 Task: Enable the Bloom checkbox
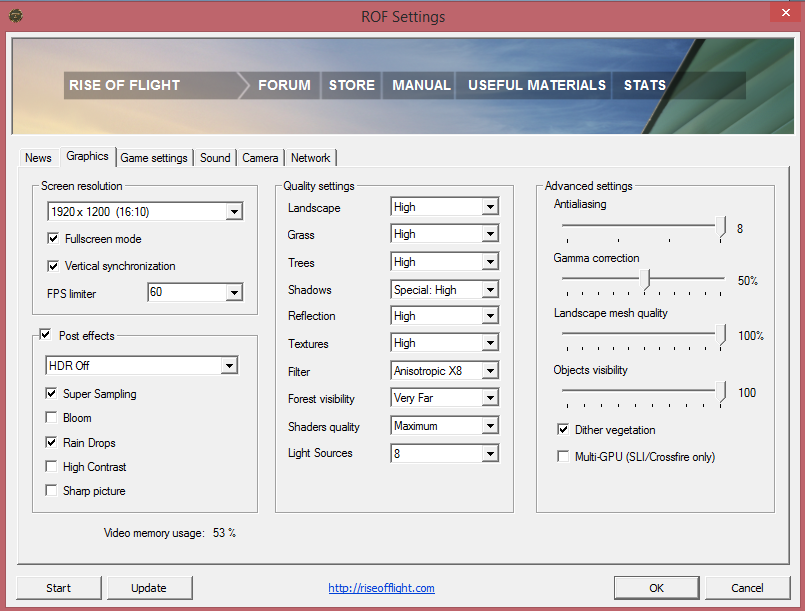tap(51, 417)
